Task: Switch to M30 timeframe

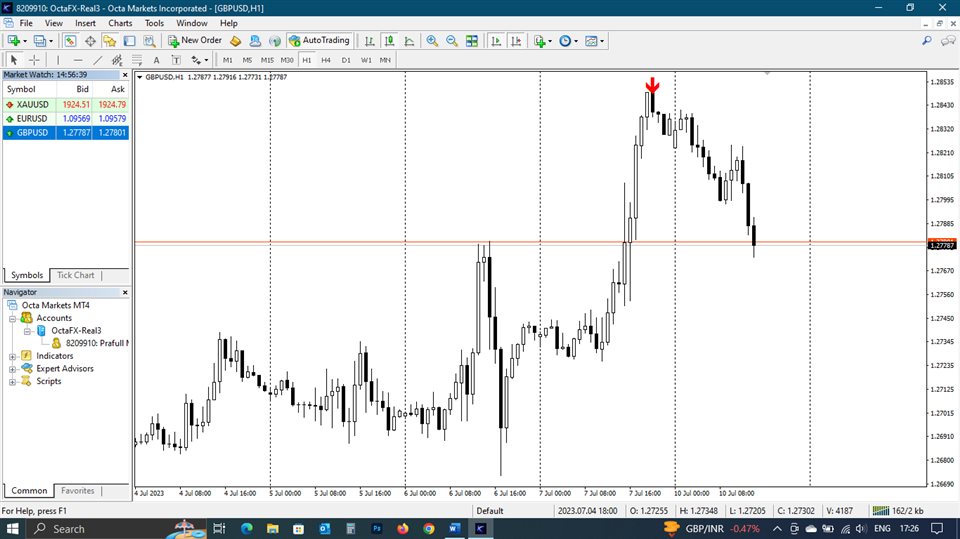Action: coord(287,60)
